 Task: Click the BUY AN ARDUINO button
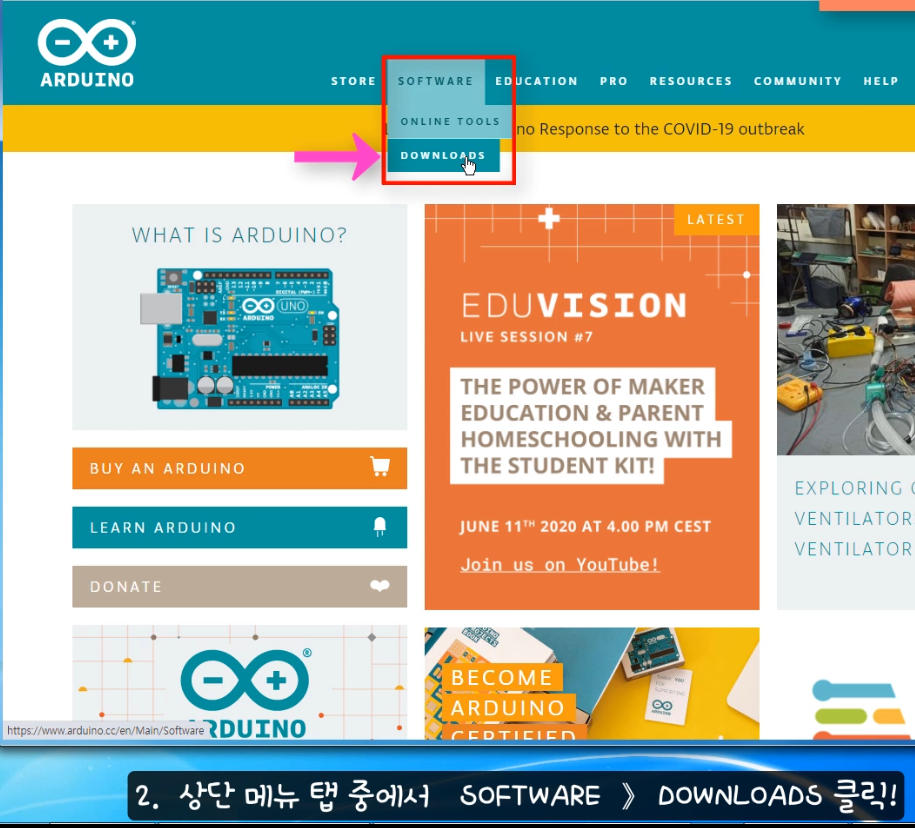(x=239, y=468)
